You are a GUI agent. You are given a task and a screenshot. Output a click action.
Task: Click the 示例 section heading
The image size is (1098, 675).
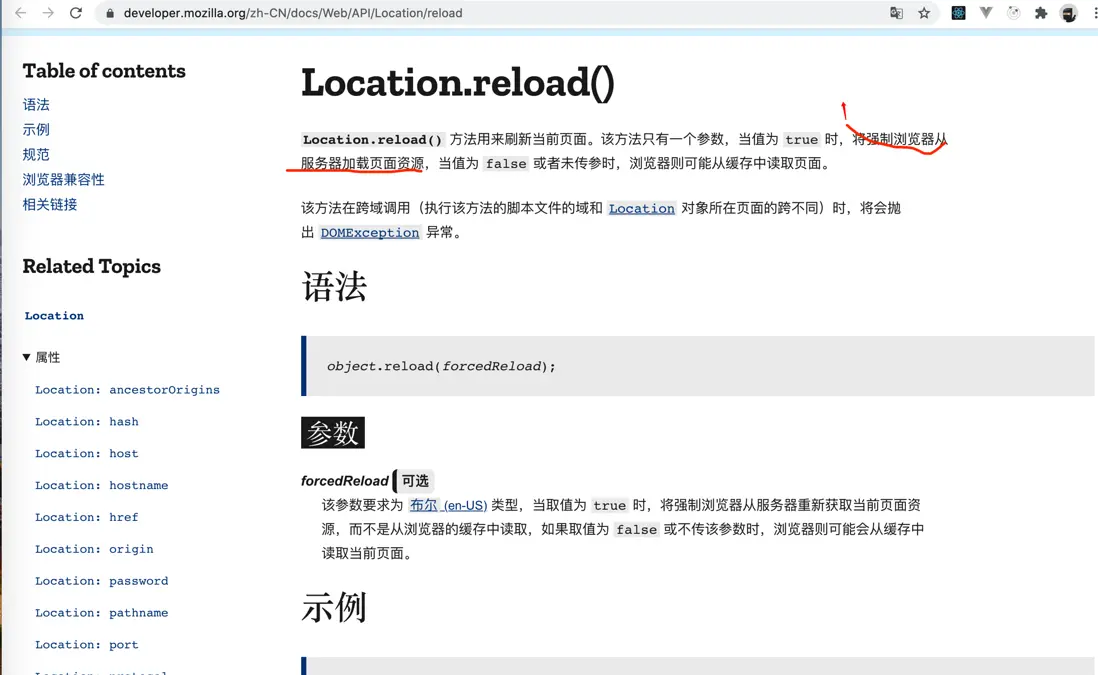tap(334, 607)
